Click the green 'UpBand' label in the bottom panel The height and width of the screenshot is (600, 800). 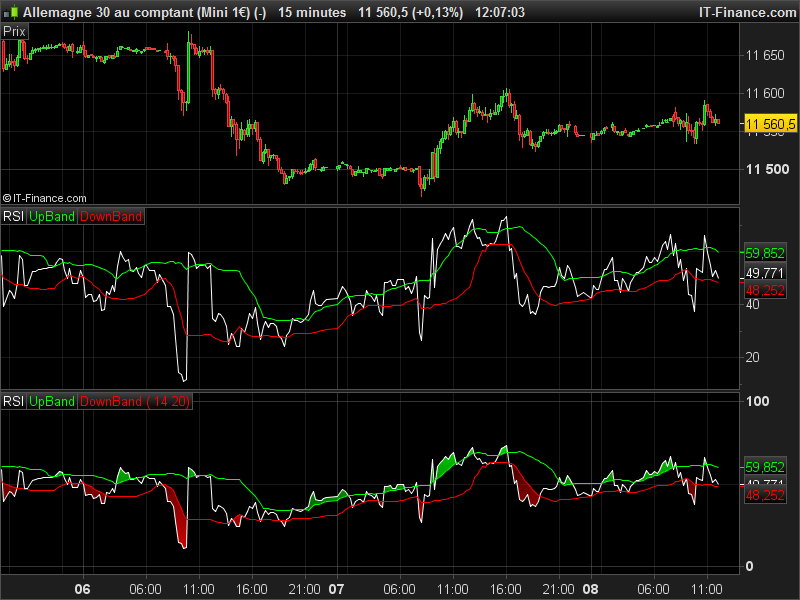[x=52, y=402]
